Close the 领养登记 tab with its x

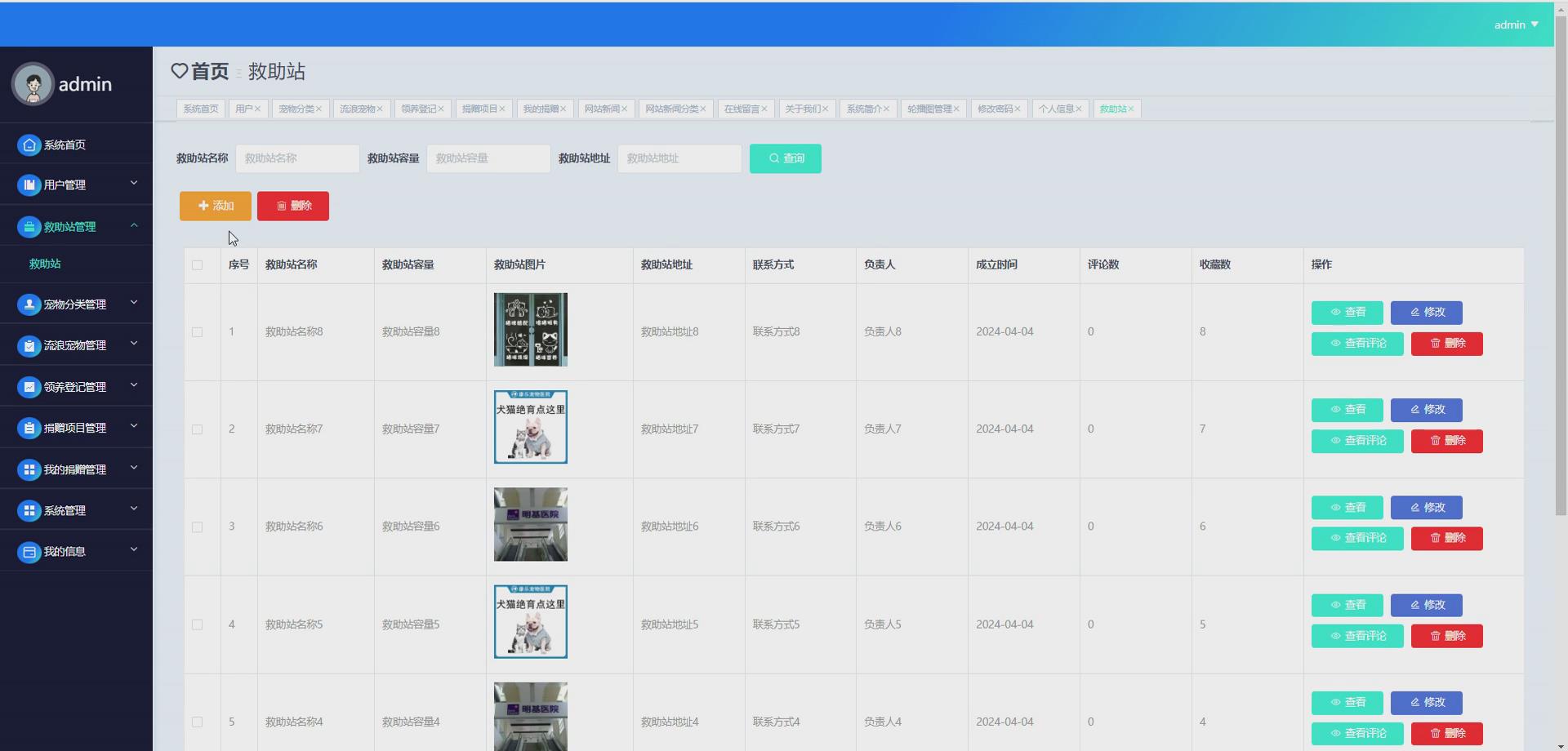[x=441, y=109]
